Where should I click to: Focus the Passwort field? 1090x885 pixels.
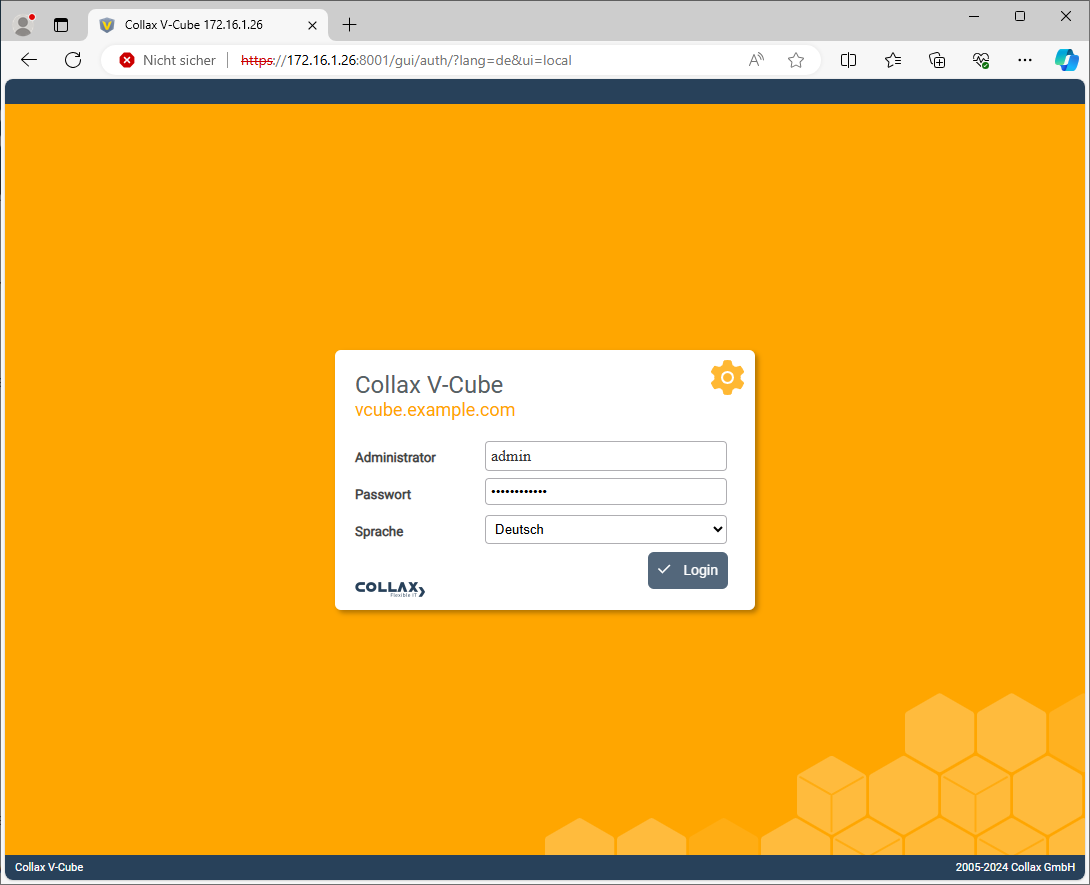point(605,492)
